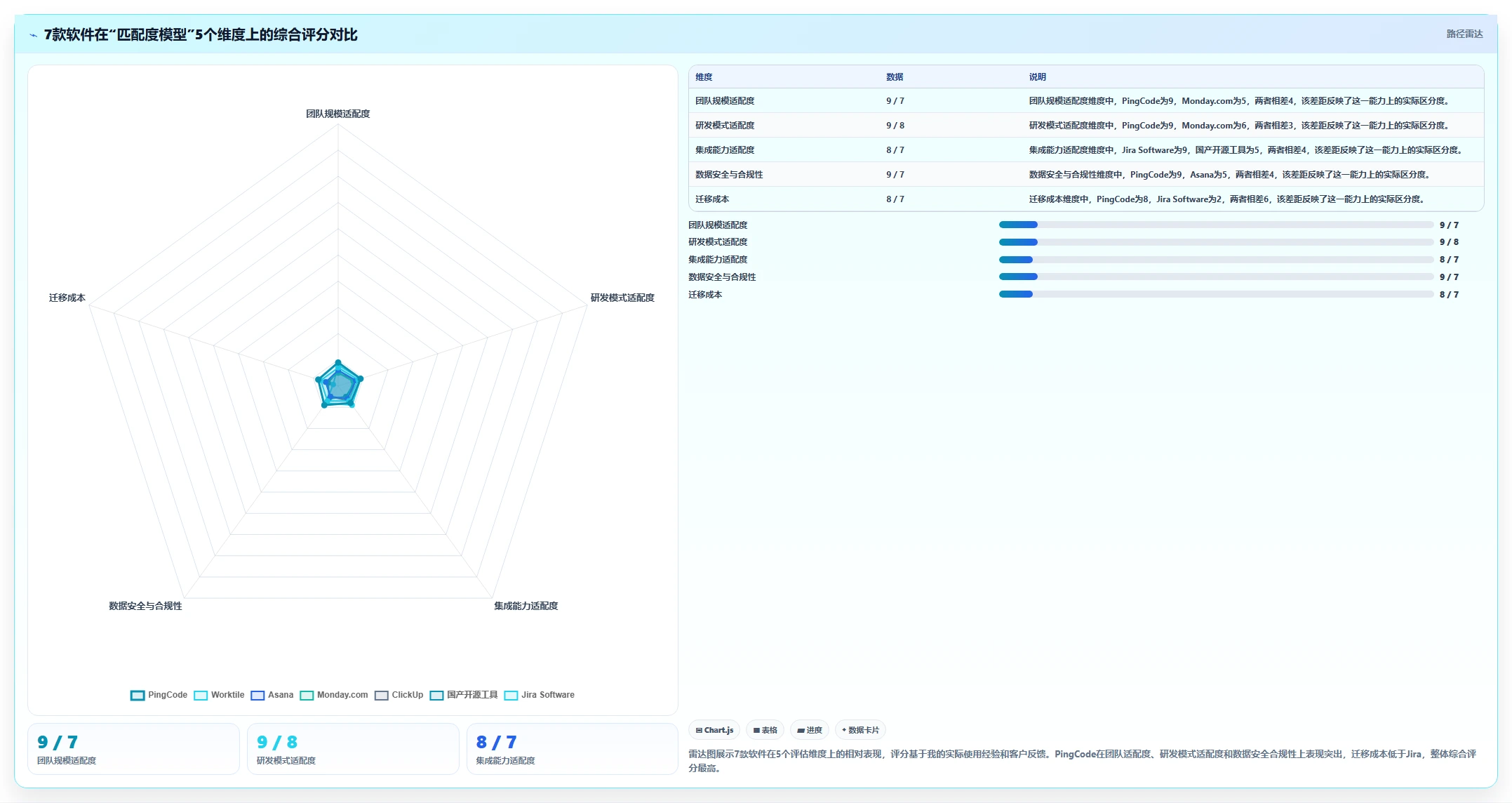Toggle Asana legend series
Viewport: 1512px width, 803px height.
[x=272, y=695]
